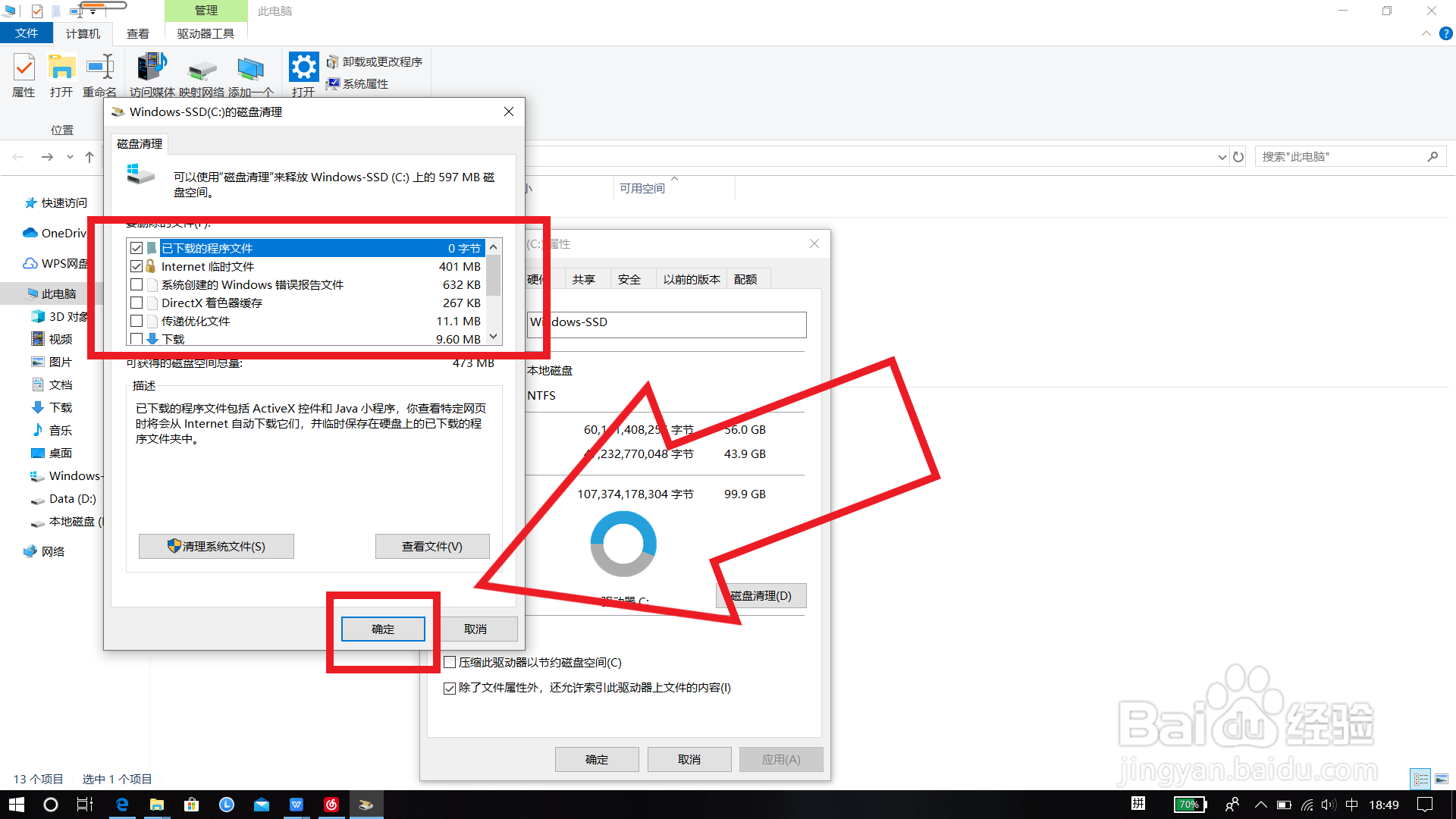Switch to View (查看) ribbon tab
Viewport: 1456px width, 819px height.
coord(138,33)
